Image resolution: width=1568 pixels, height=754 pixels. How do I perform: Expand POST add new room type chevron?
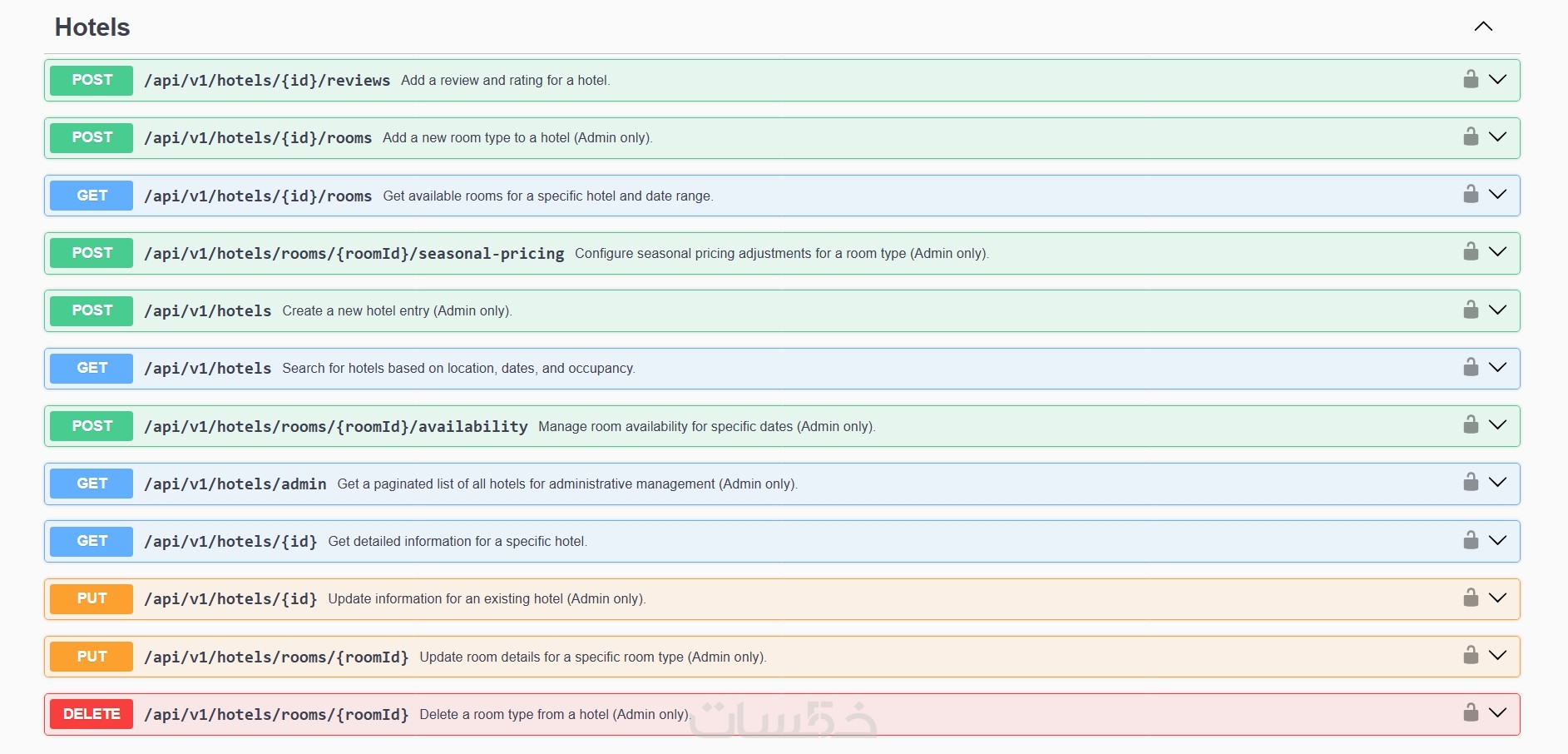(x=1497, y=136)
